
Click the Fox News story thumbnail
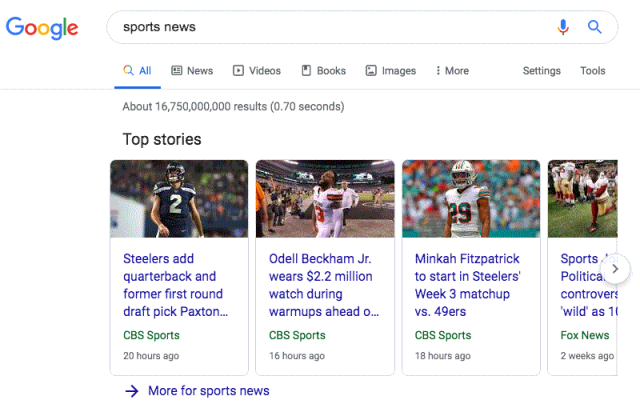pos(580,198)
